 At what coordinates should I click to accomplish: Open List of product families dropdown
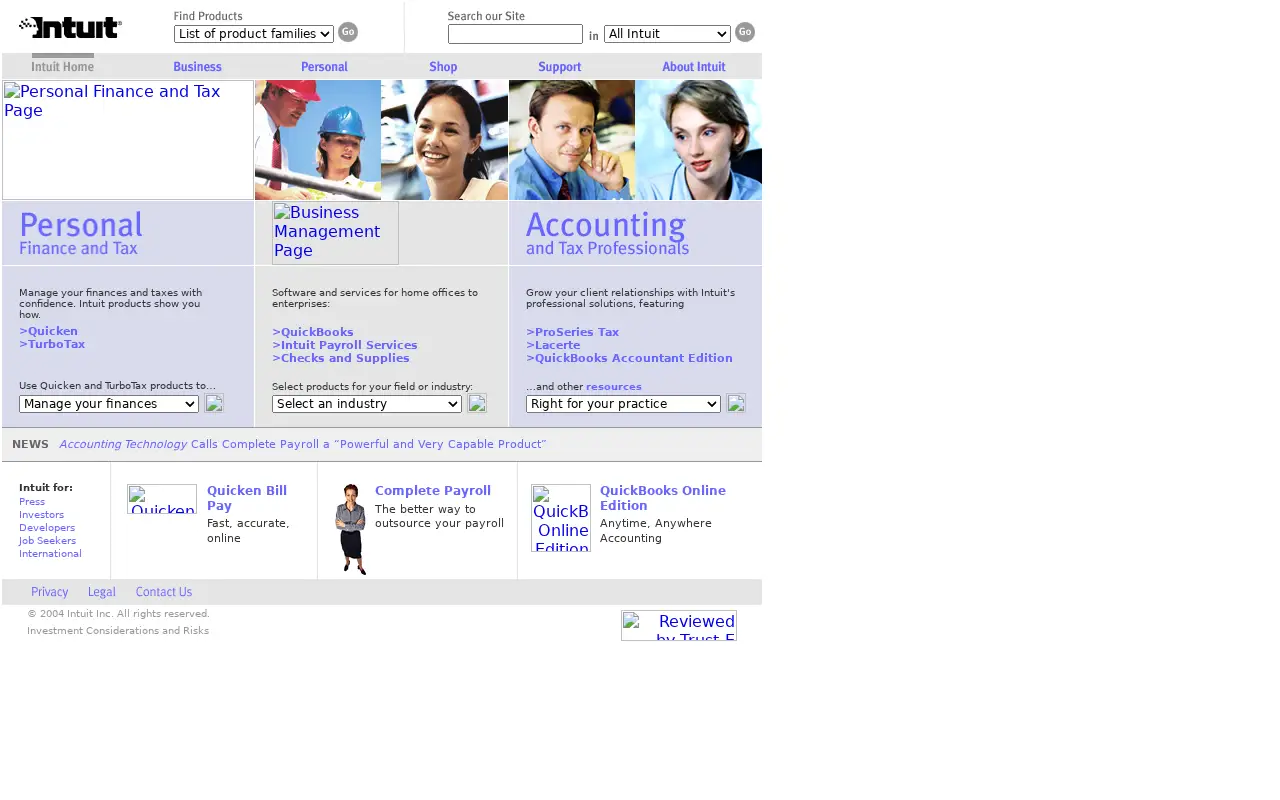[x=254, y=34]
